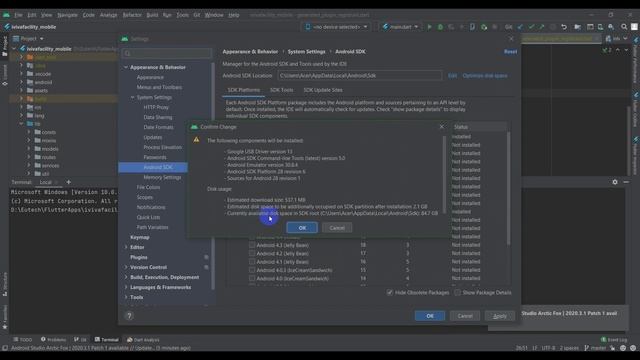This screenshot has height=360, width=640.
Task: Collapse the lib folder in project tree
Action: [21, 124]
